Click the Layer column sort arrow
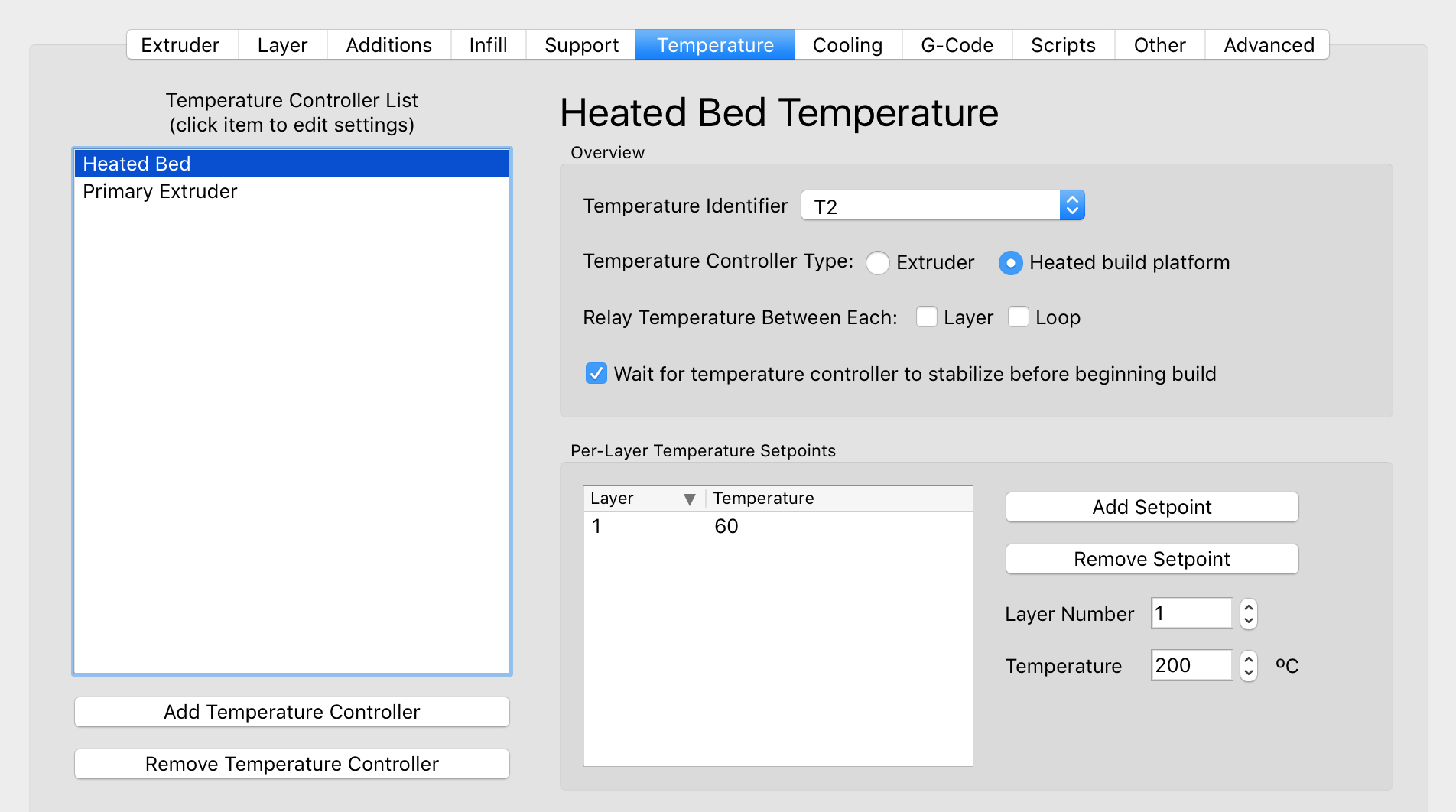The height and width of the screenshot is (812, 1456). pos(689,499)
